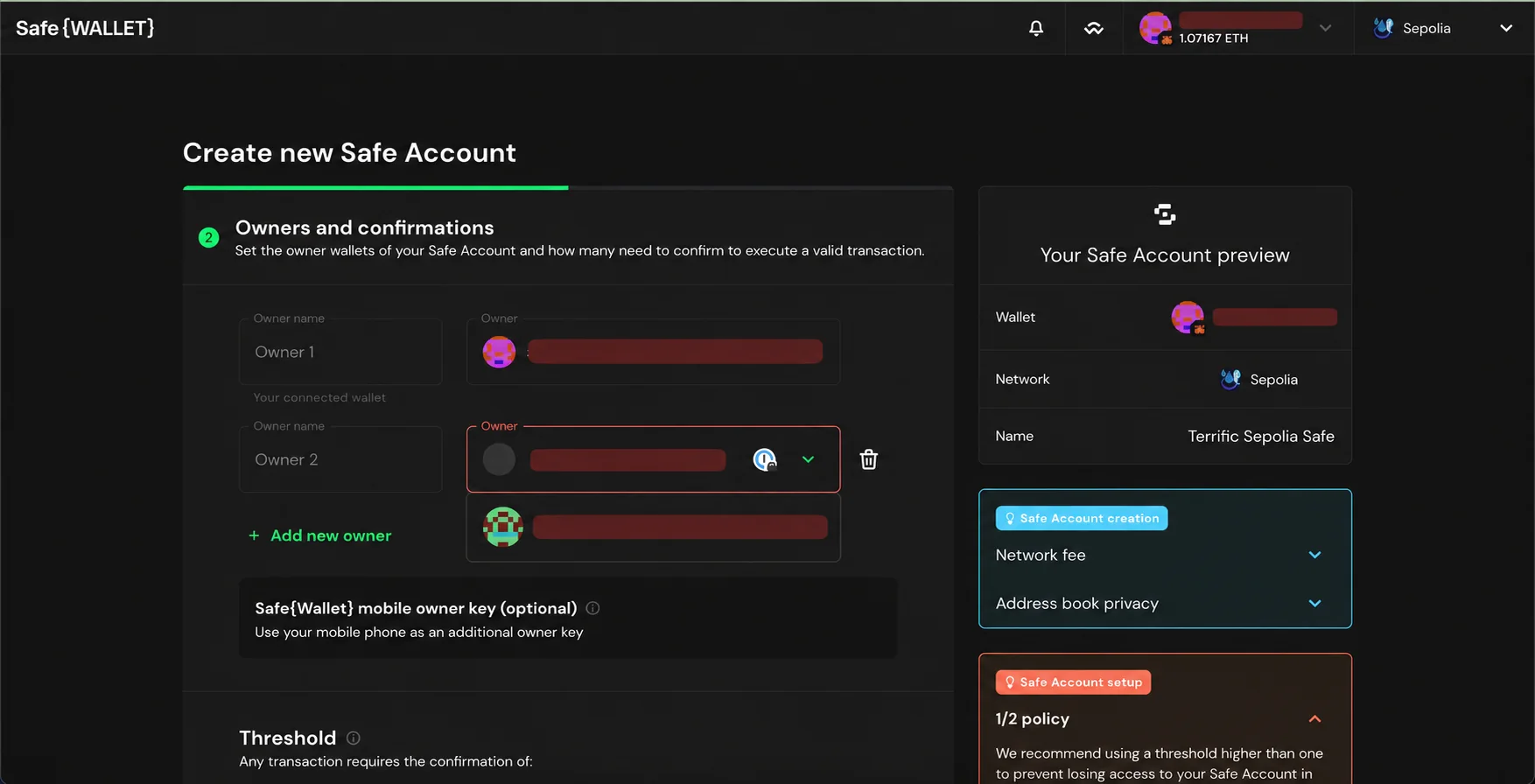This screenshot has height=784, width=1535.
Task: Click the Safe logo above account preview
Action: click(1165, 214)
